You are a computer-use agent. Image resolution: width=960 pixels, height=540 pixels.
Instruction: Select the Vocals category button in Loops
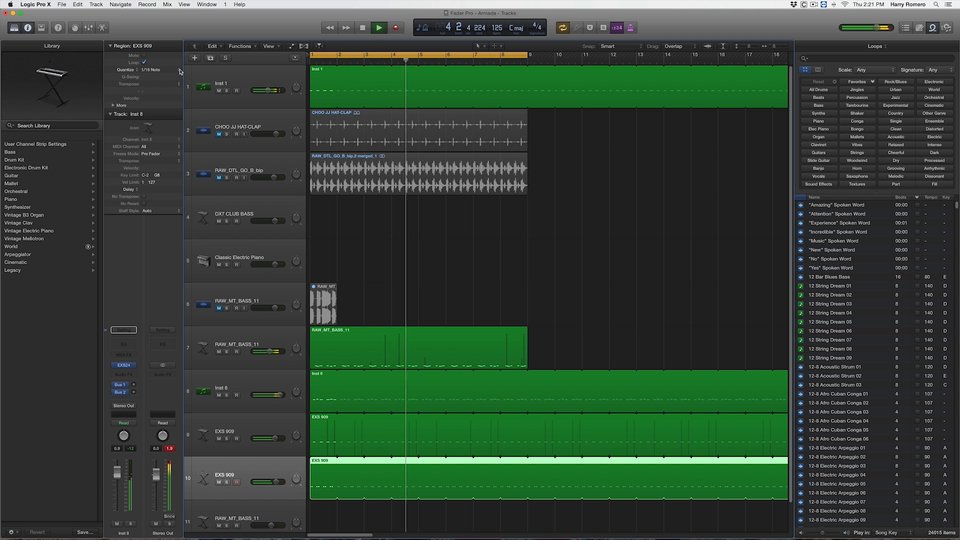819,176
